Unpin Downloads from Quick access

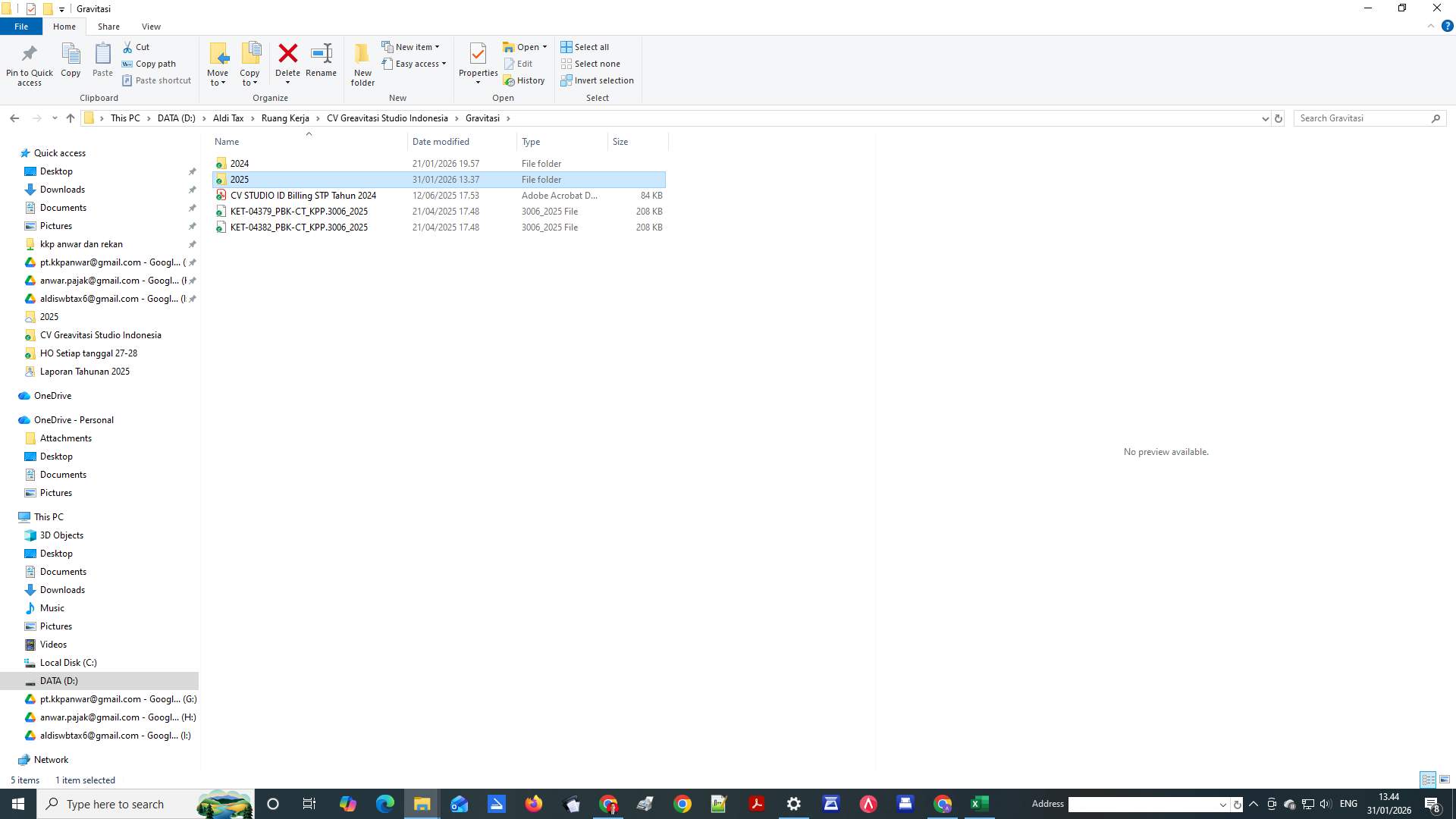(193, 190)
